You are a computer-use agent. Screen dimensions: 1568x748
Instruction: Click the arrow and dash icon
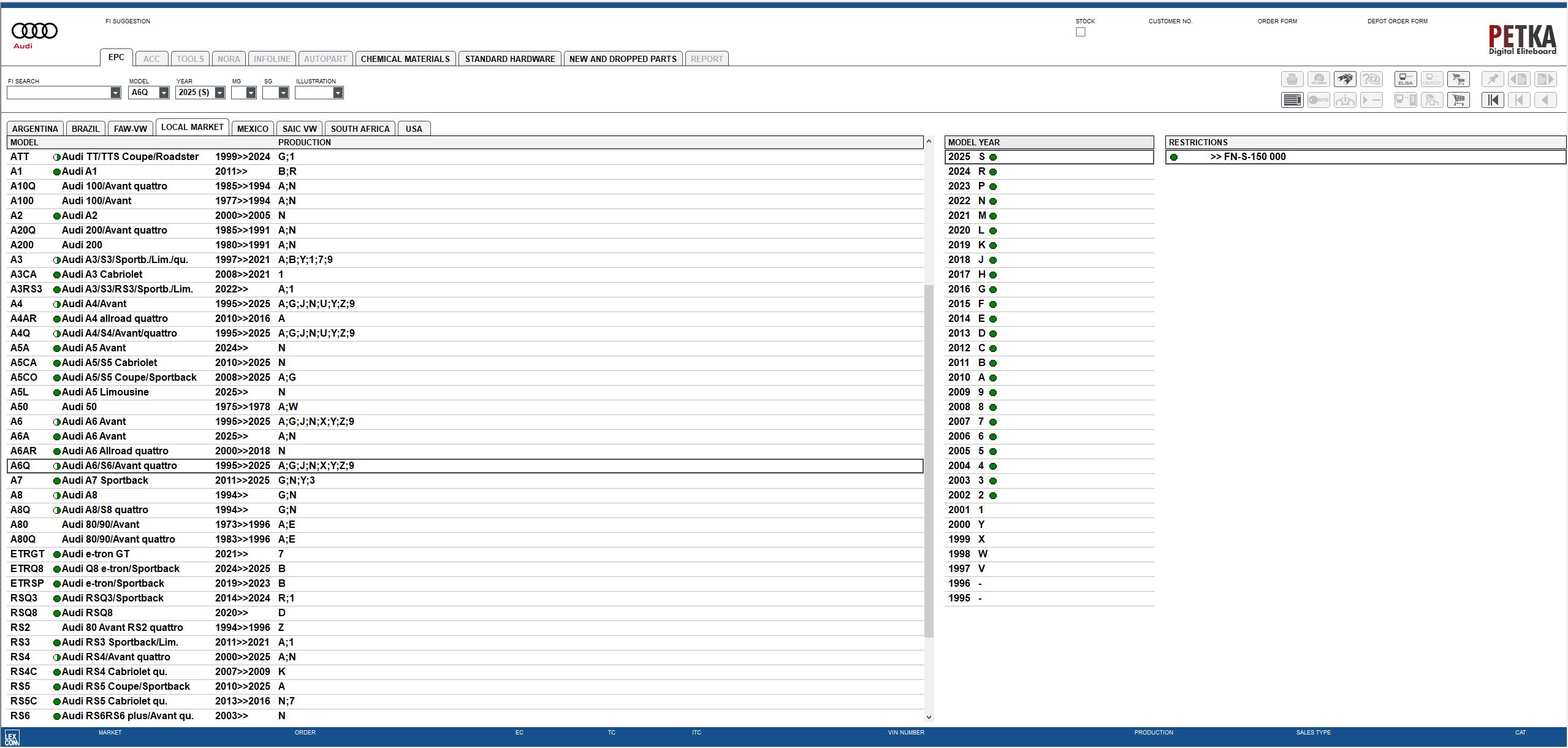[x=1371, y=100]
